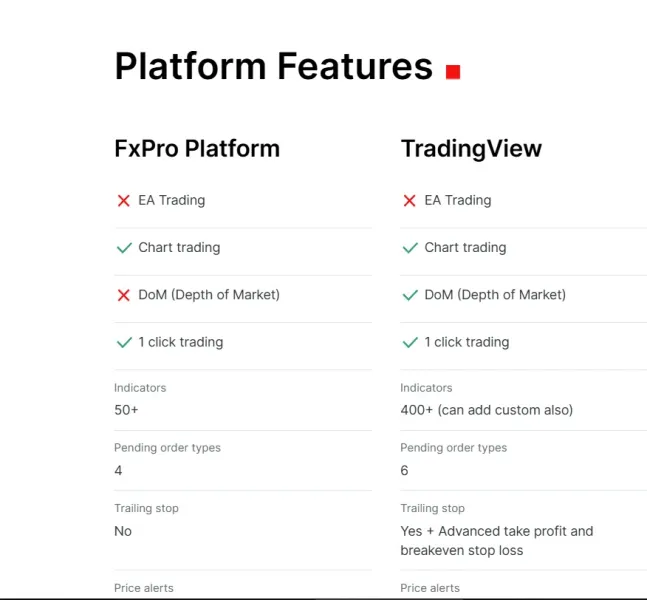Click the red square after Platform Features

click(453, 72)
